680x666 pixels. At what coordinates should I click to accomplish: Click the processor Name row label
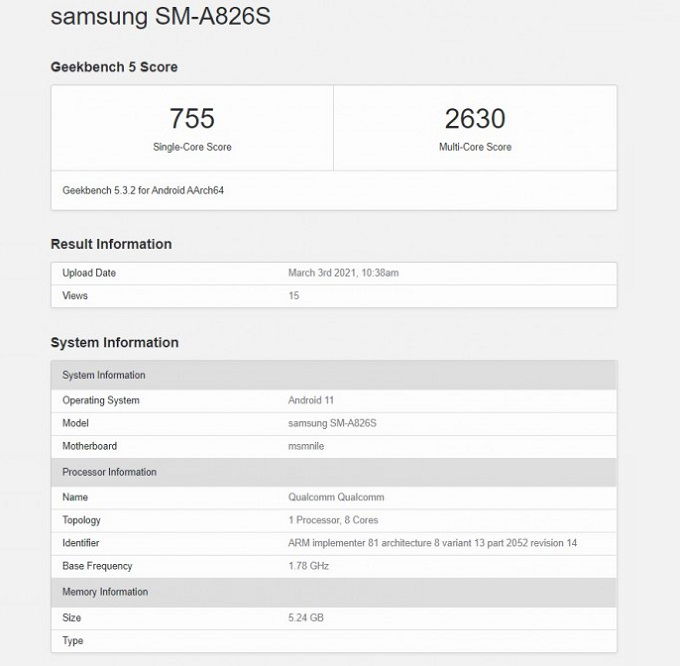[x=75, y=497]
